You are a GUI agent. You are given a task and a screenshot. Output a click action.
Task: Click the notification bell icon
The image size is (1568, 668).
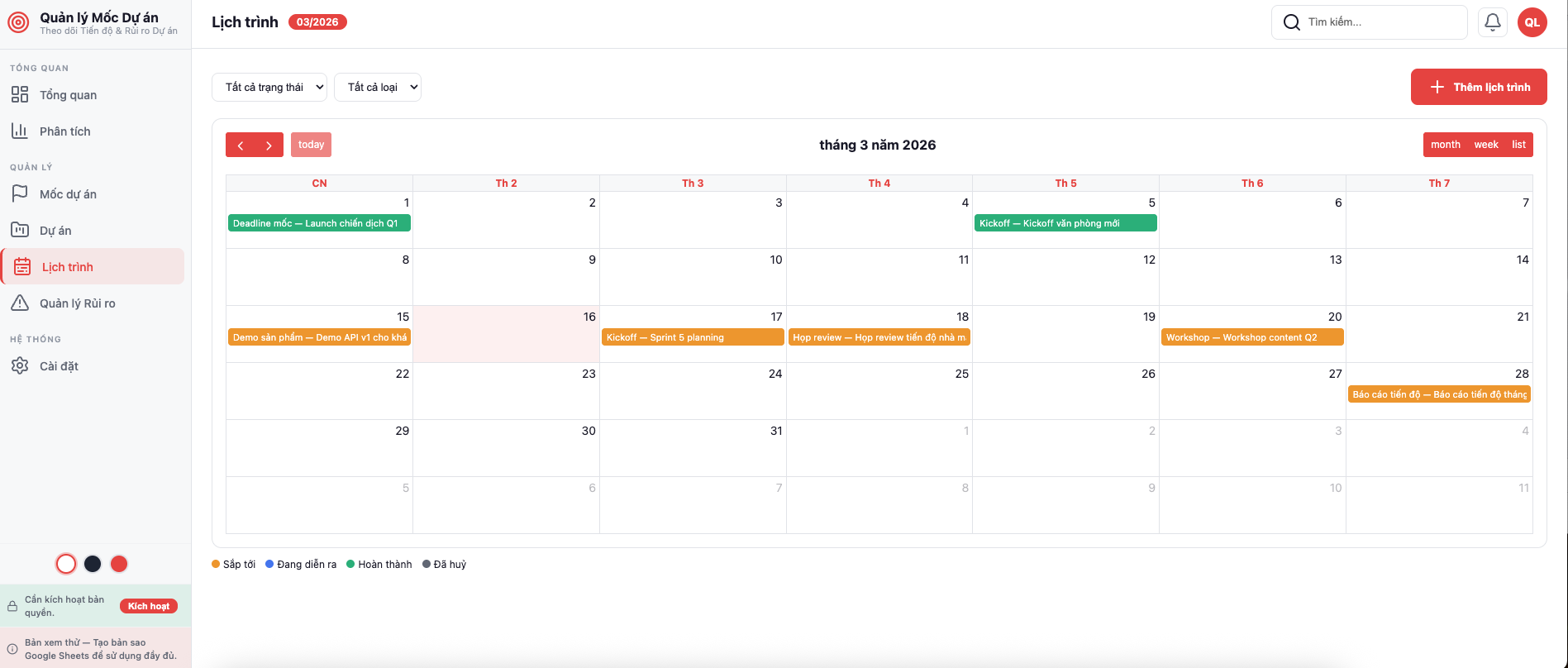point(1492,22)
